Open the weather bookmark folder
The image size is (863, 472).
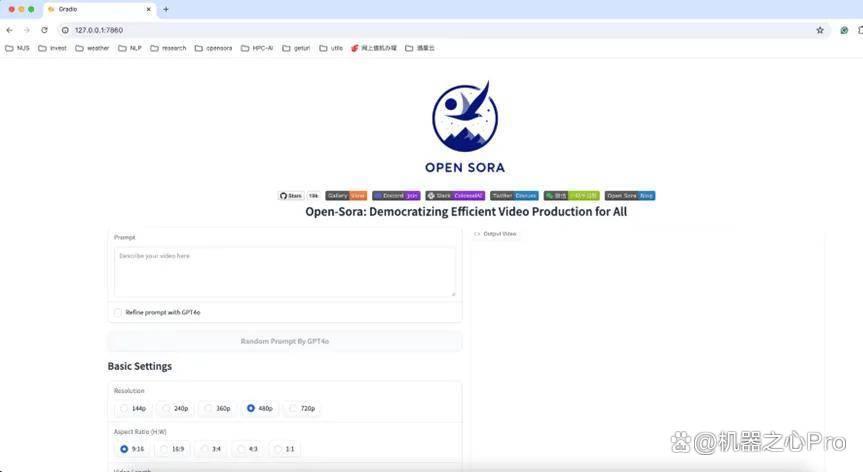click(x=92, y=48)
